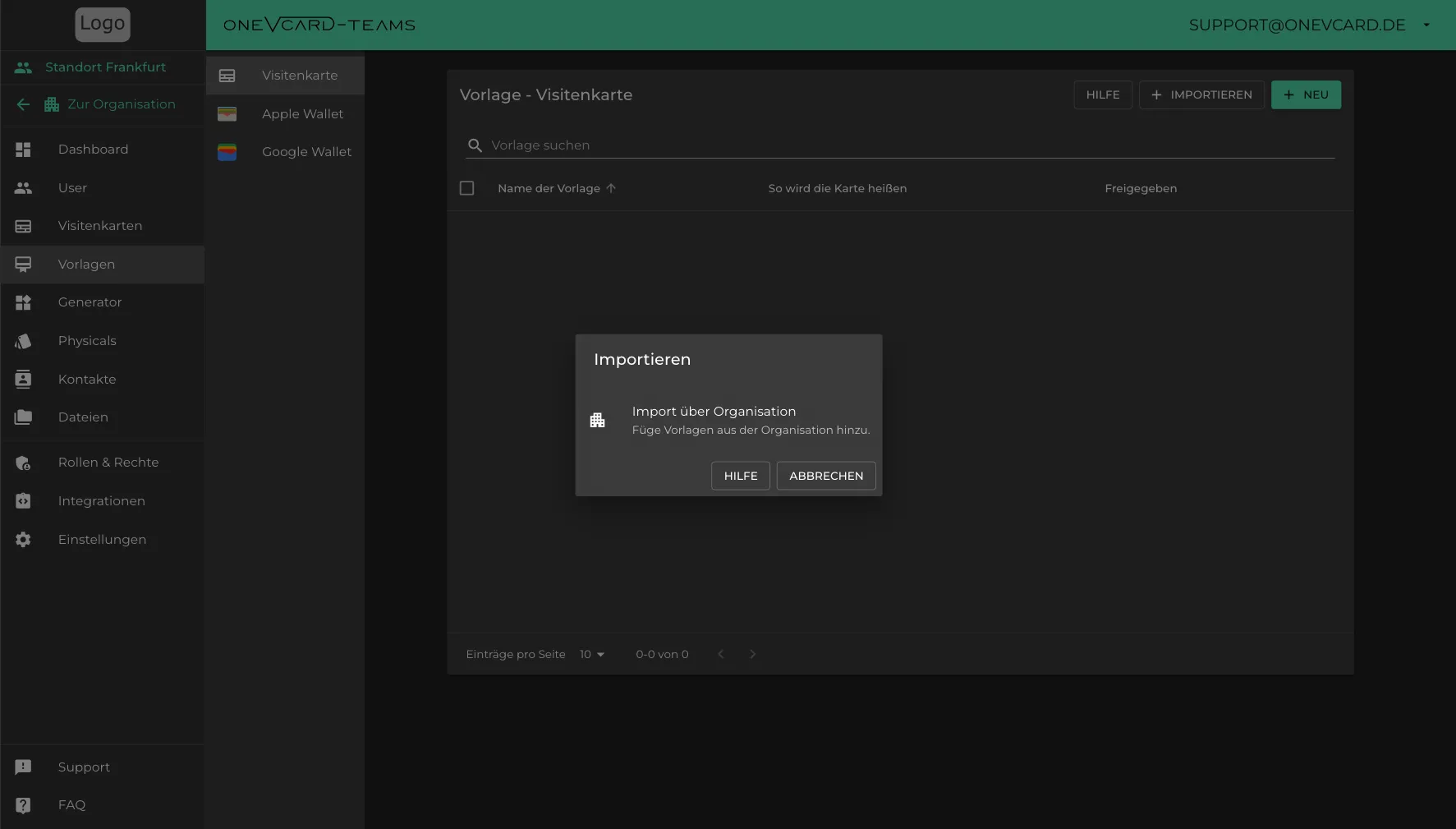Click the FAQ question mark icon
This screenshot has height=829, width=1456.
[23, 805]
